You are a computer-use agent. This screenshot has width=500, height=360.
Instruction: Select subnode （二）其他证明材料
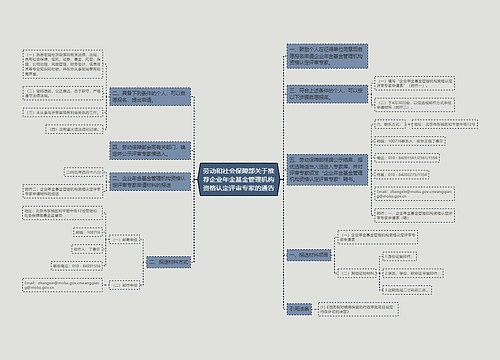[358, 273]
